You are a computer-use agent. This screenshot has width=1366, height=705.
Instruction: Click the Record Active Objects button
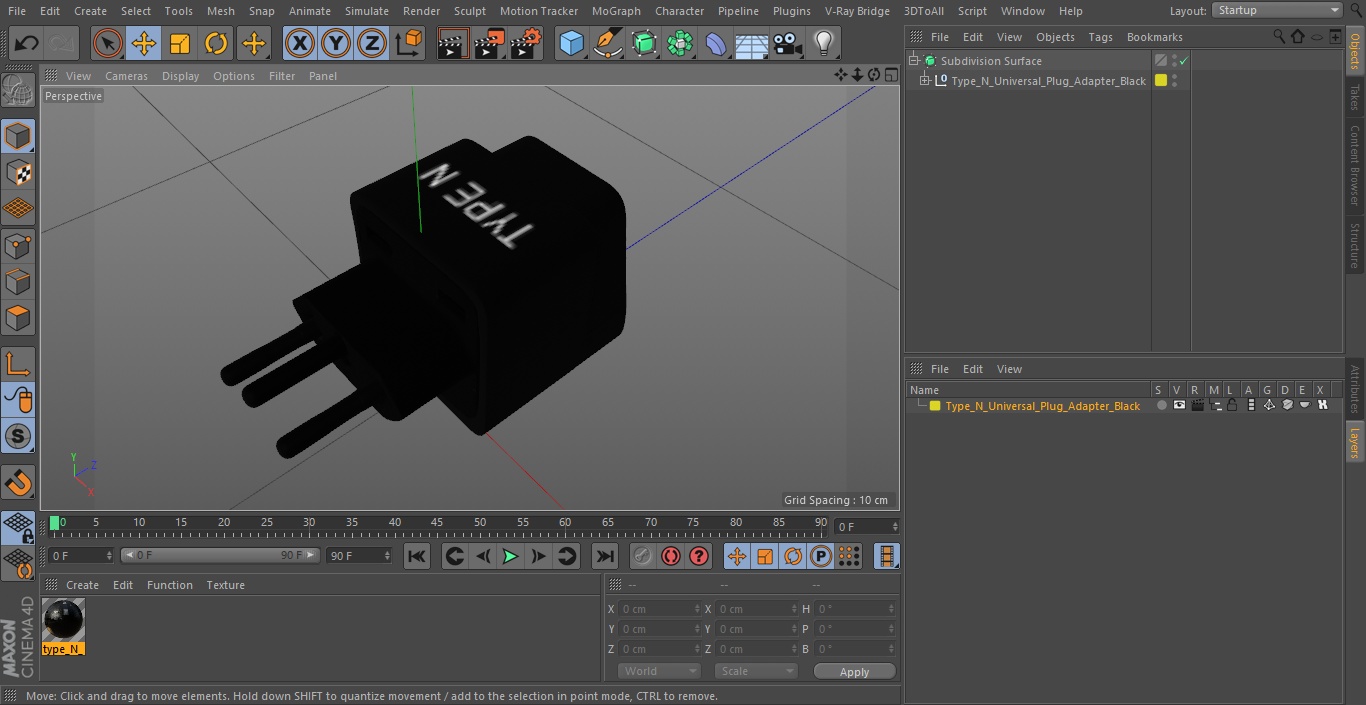click(x=642, y=556)
